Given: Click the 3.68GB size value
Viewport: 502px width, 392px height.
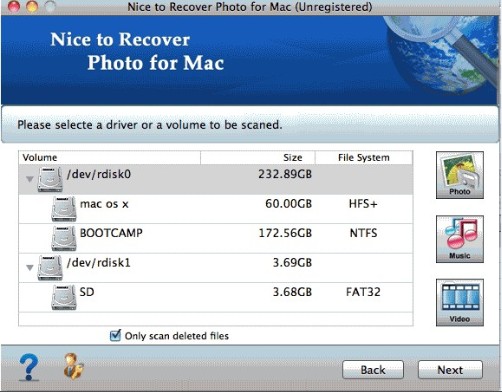Looking at the screenshot, I should click(x=292, y=292).
